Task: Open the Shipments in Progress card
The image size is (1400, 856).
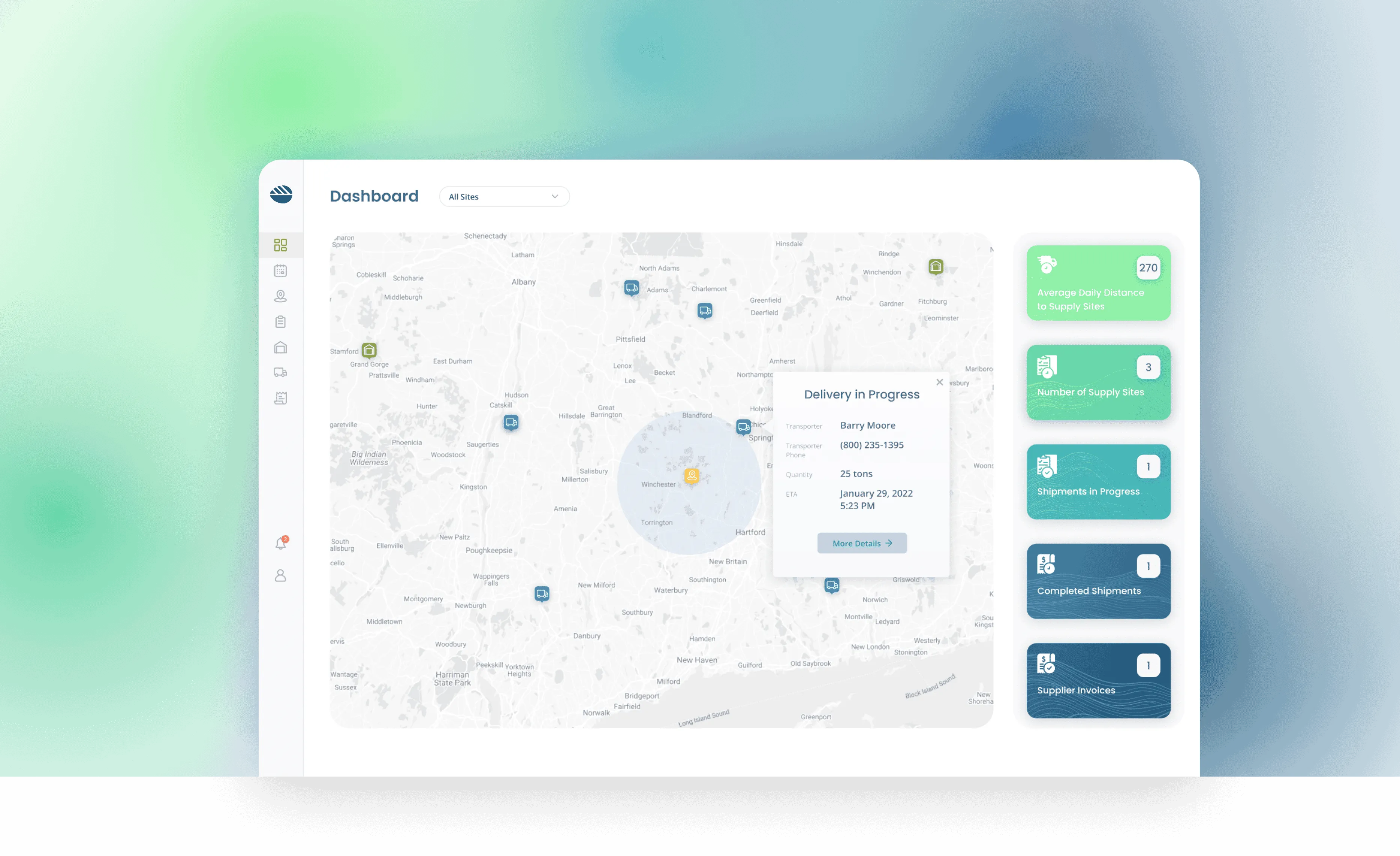Action: coord(1098,482)
